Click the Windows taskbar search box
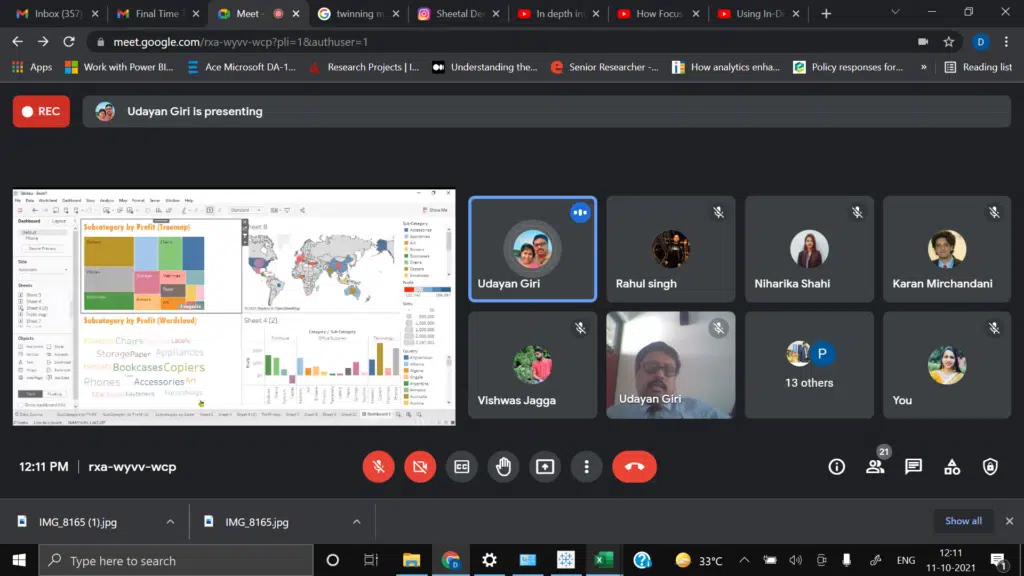 (175, 560)
